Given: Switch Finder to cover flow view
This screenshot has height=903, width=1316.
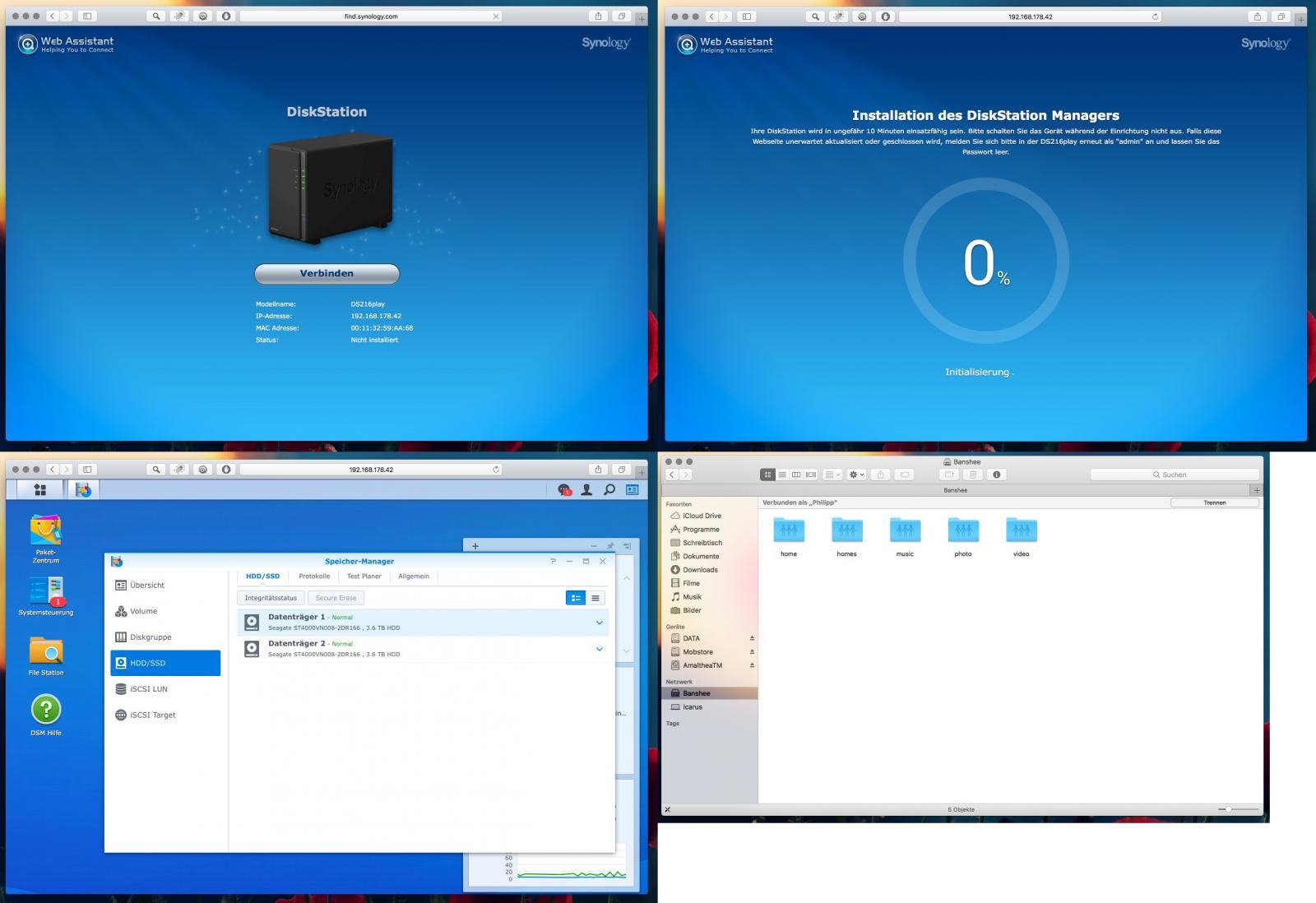Looking at the screenshot, I should click(x=811, y=475).
